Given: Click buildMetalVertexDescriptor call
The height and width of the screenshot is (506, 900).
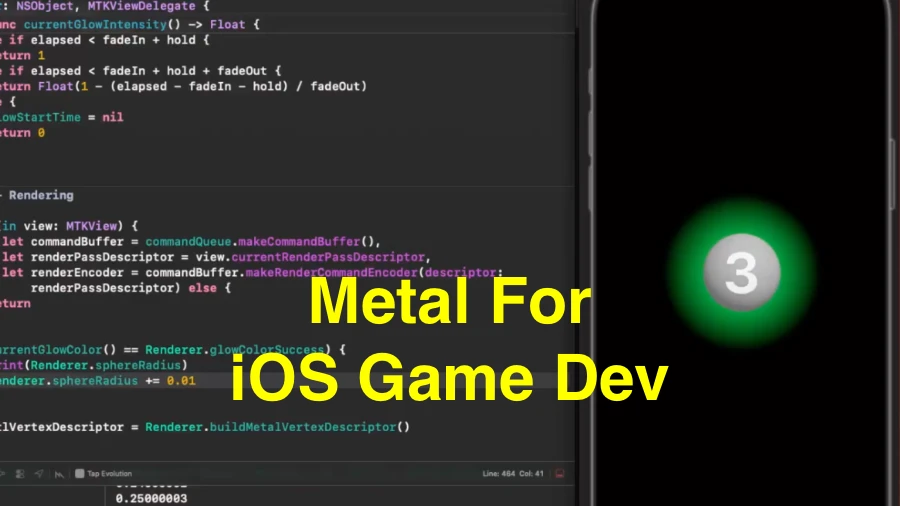Looking at the screenshot, I should coord(303,427).
